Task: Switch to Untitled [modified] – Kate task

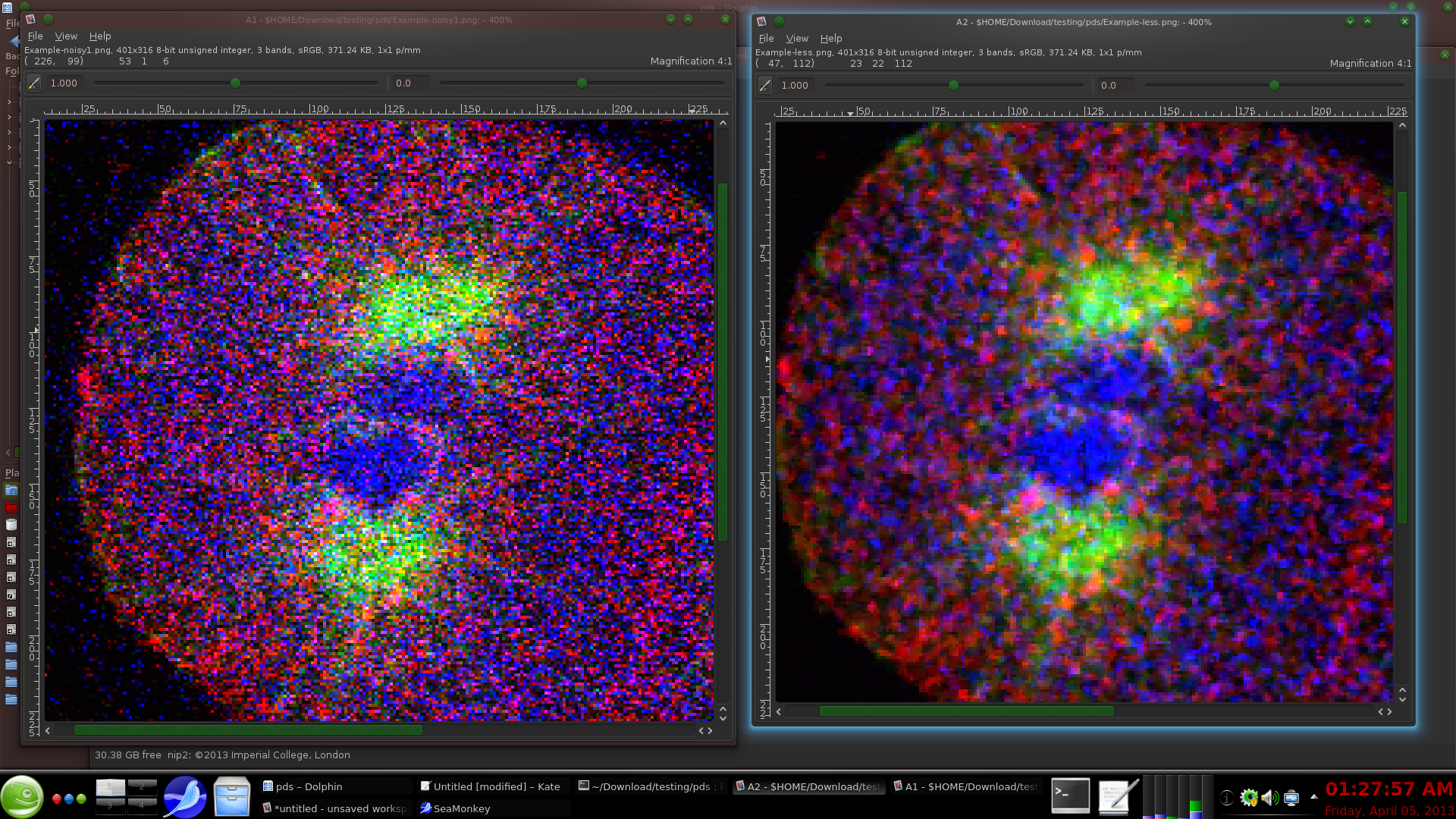Action: 493,786
